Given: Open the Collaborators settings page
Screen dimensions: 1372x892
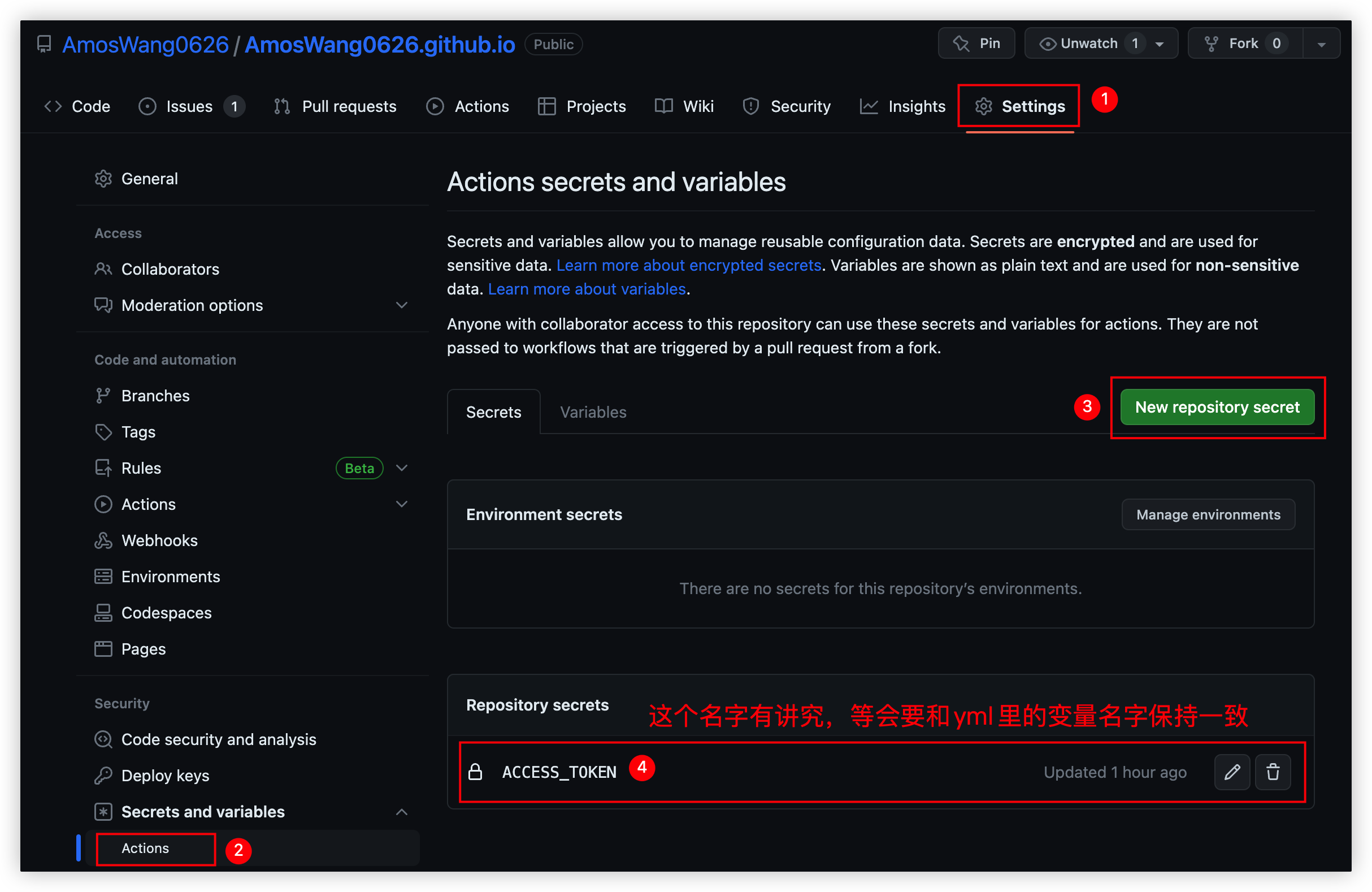Looking at the screenshot, I should [x=170, y=269].
